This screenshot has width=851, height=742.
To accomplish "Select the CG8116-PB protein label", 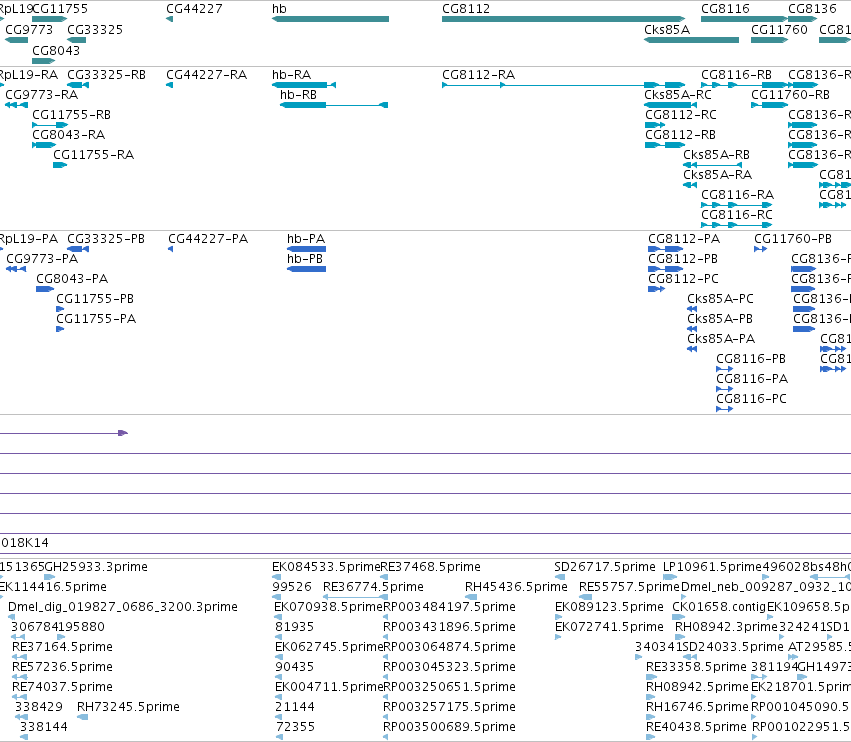I will [751, 358].
